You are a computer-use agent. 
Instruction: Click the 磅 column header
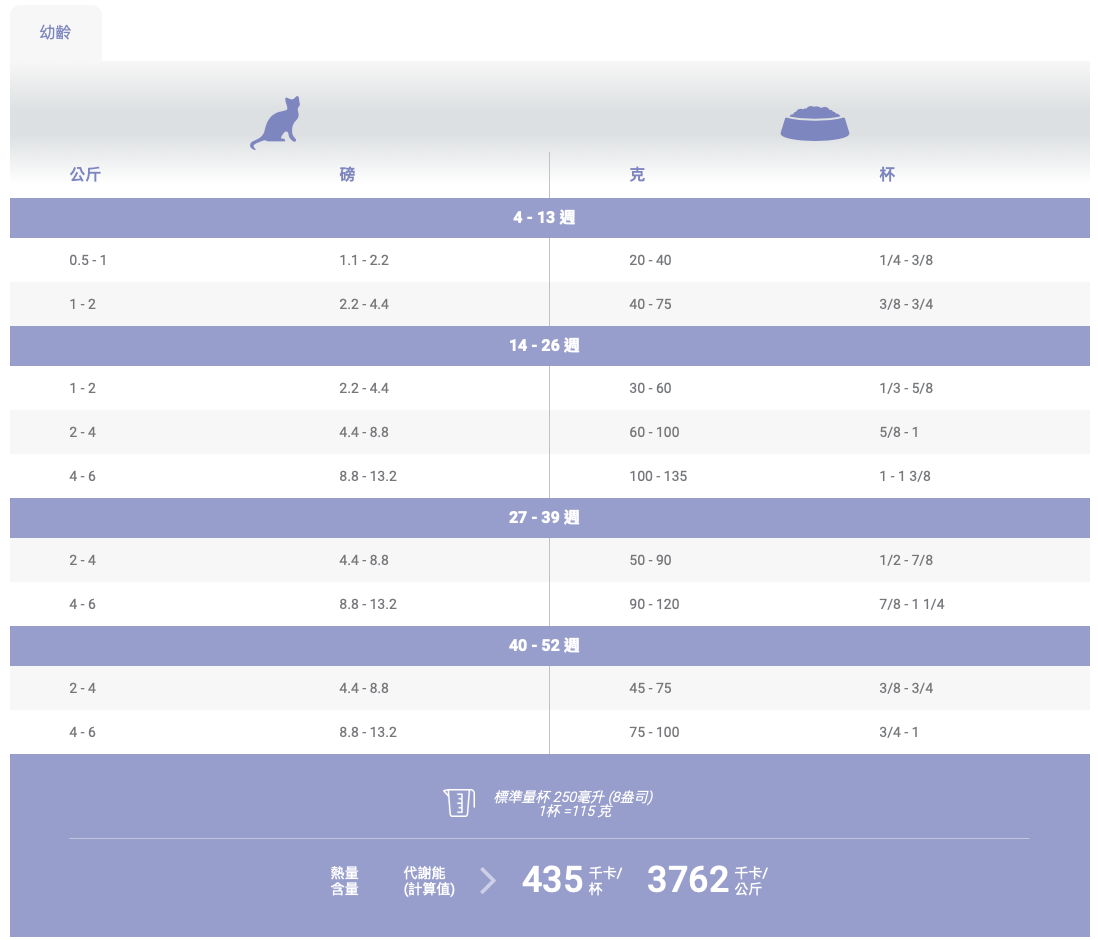tap(347, 174)
